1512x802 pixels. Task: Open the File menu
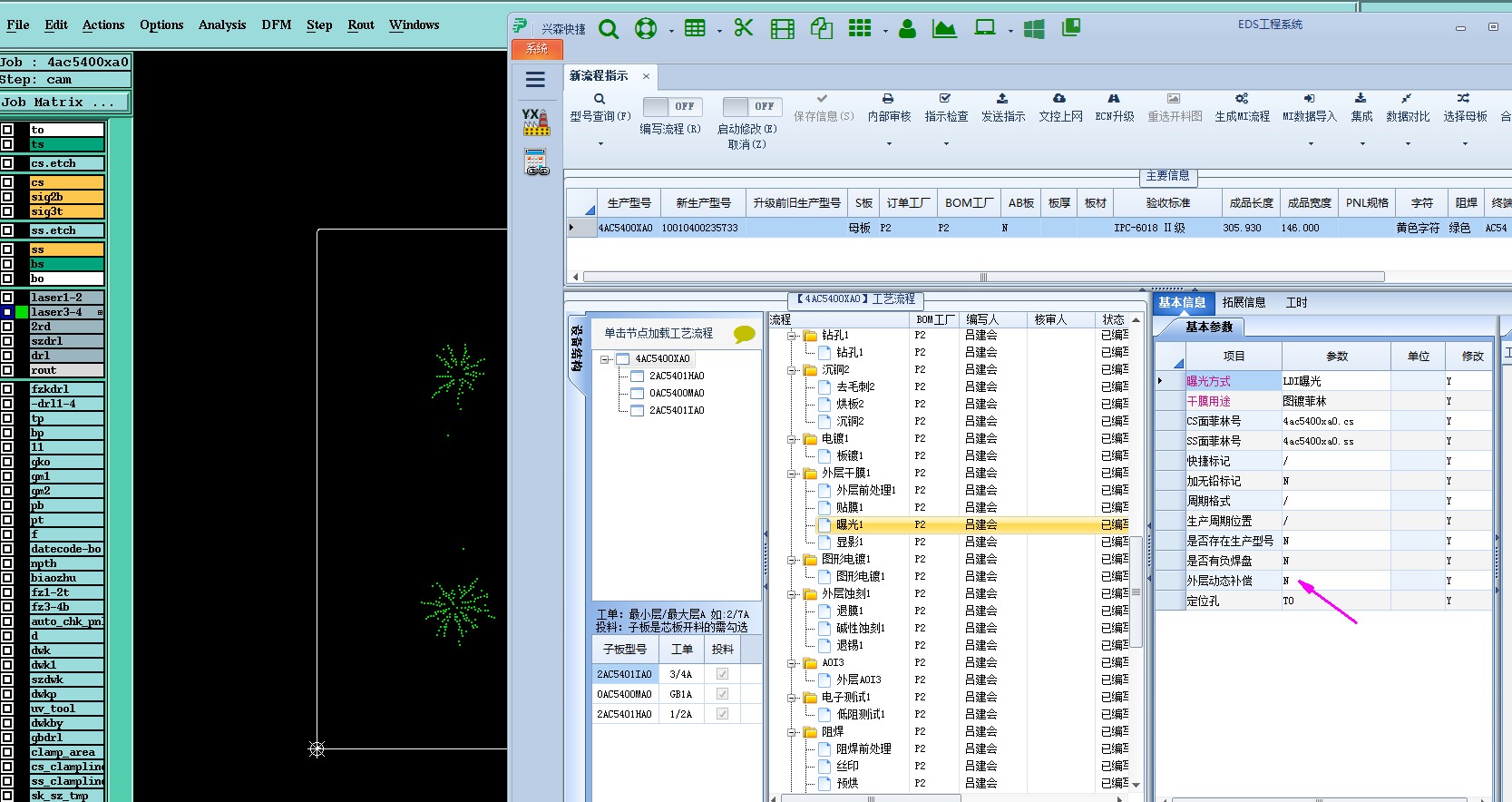18,24
